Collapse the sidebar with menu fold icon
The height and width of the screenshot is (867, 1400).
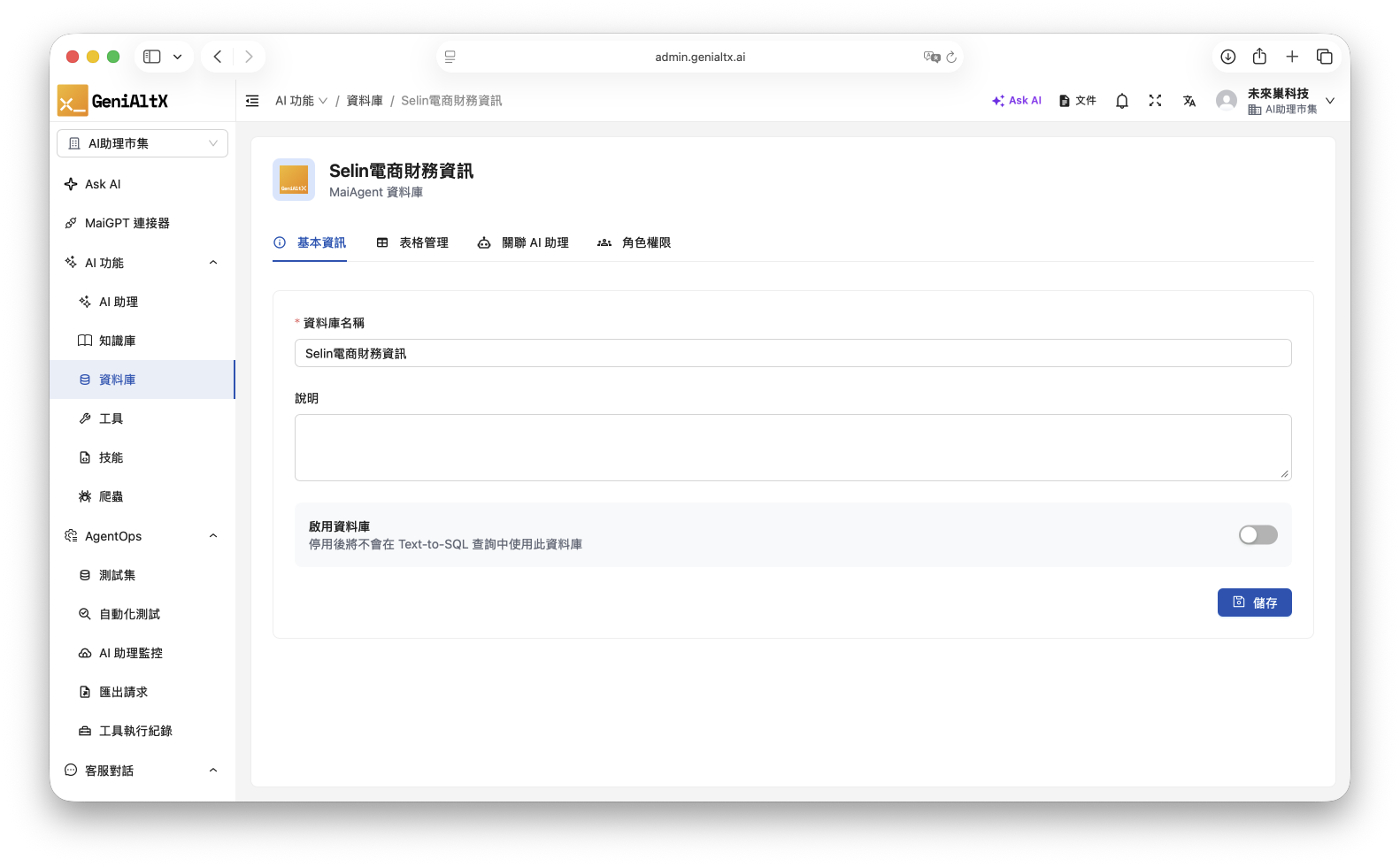coord(252,101)
